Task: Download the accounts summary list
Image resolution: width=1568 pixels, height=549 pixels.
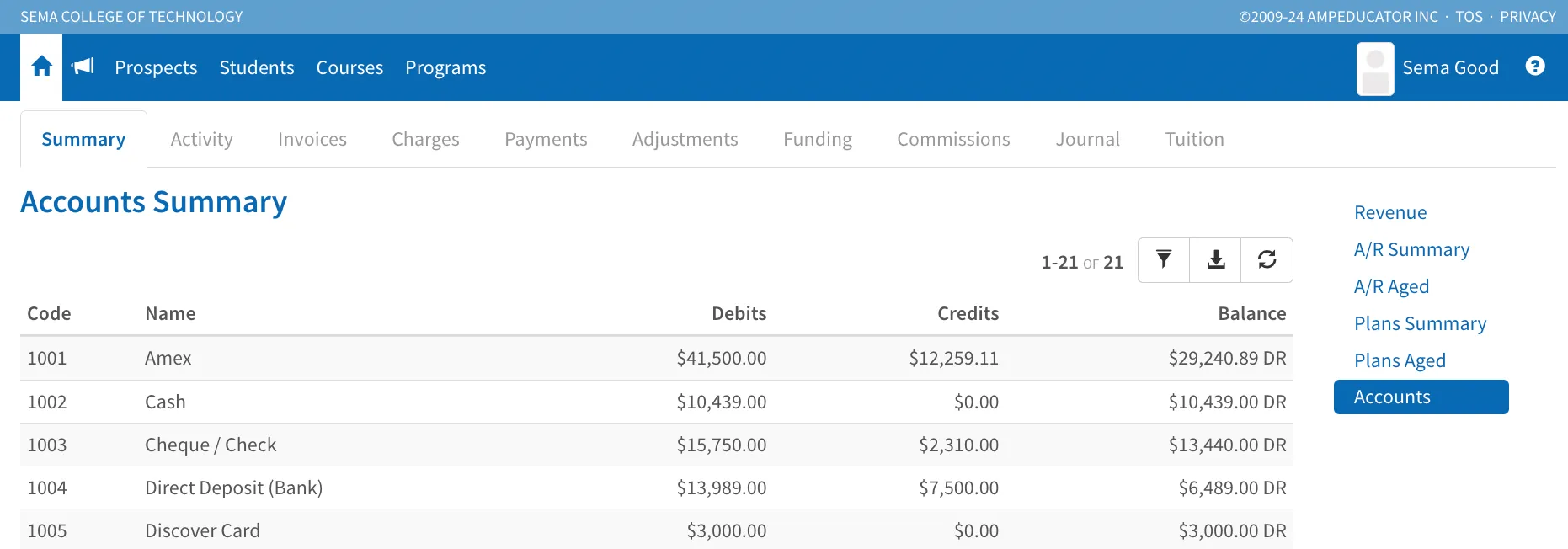Action: (1216, 260)
